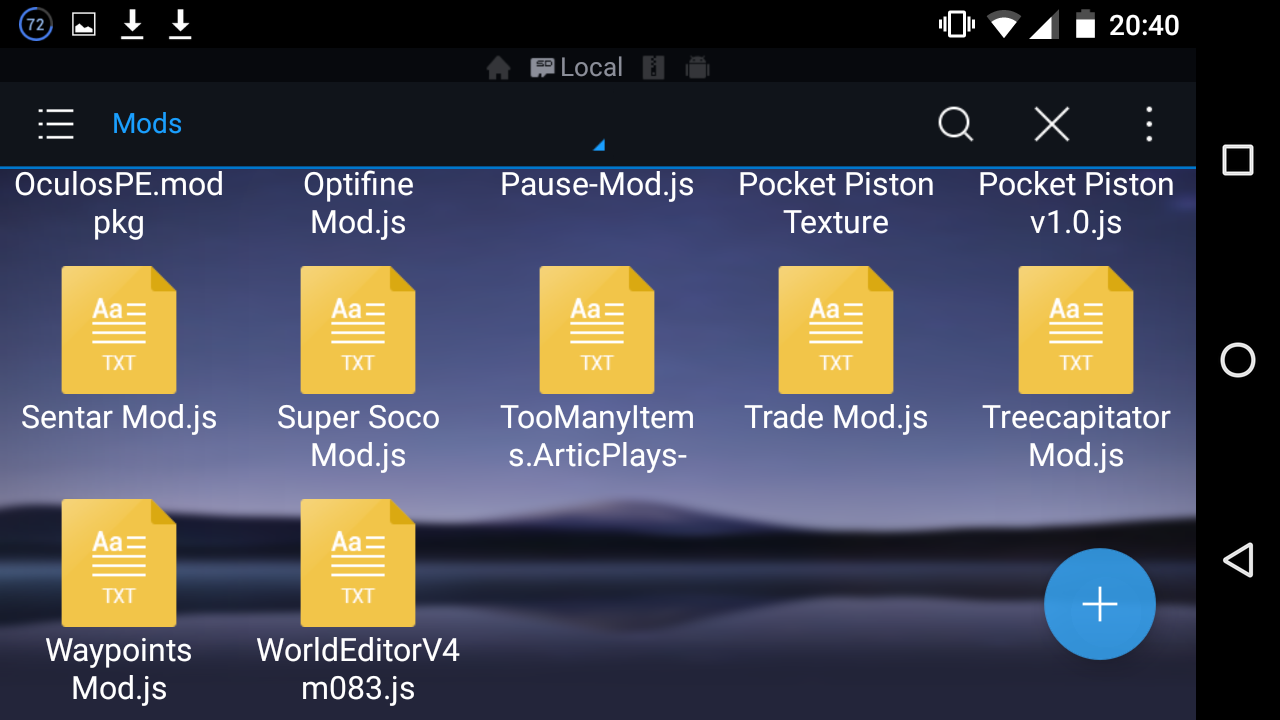Image resolution: width=1280 pixels, height=720 pixels.
Task: Open the first download notification icon
Action: (132, 24)
